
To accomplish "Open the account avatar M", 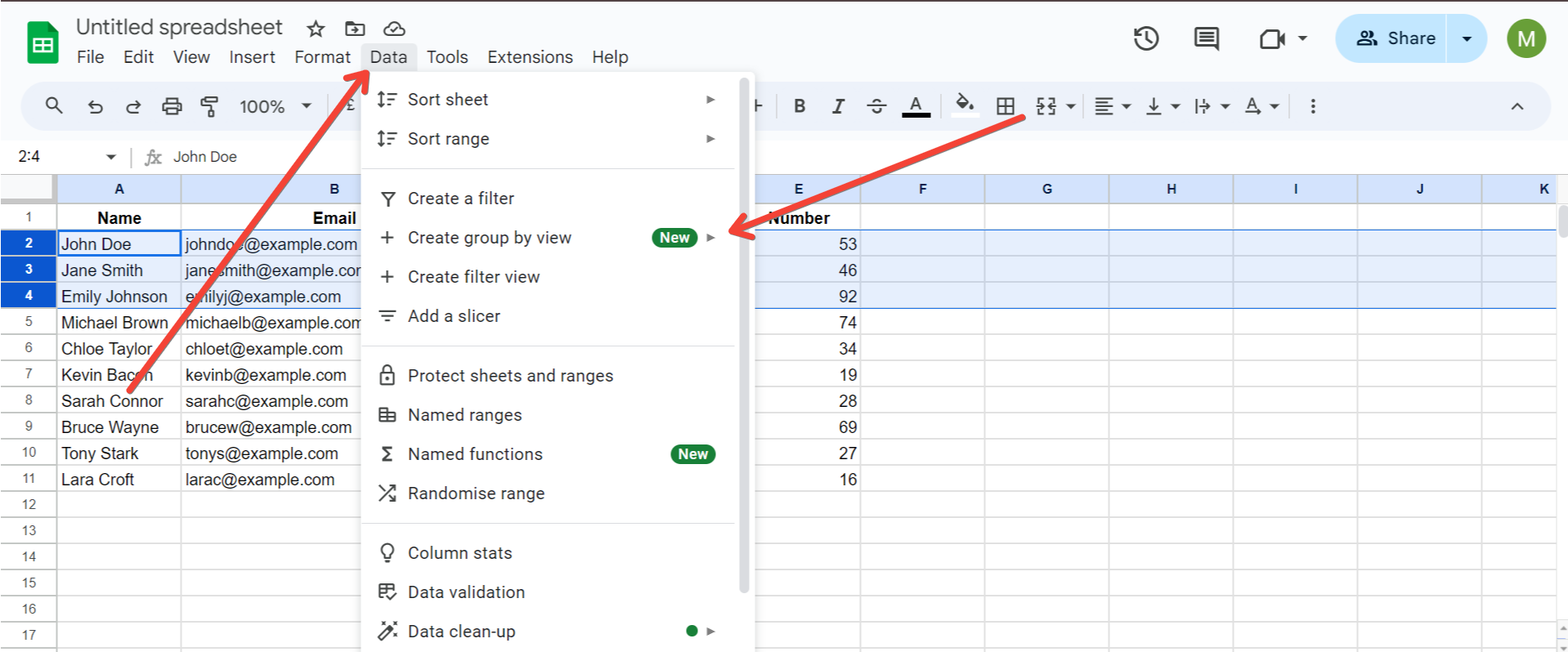I will tap(1526, 38).
